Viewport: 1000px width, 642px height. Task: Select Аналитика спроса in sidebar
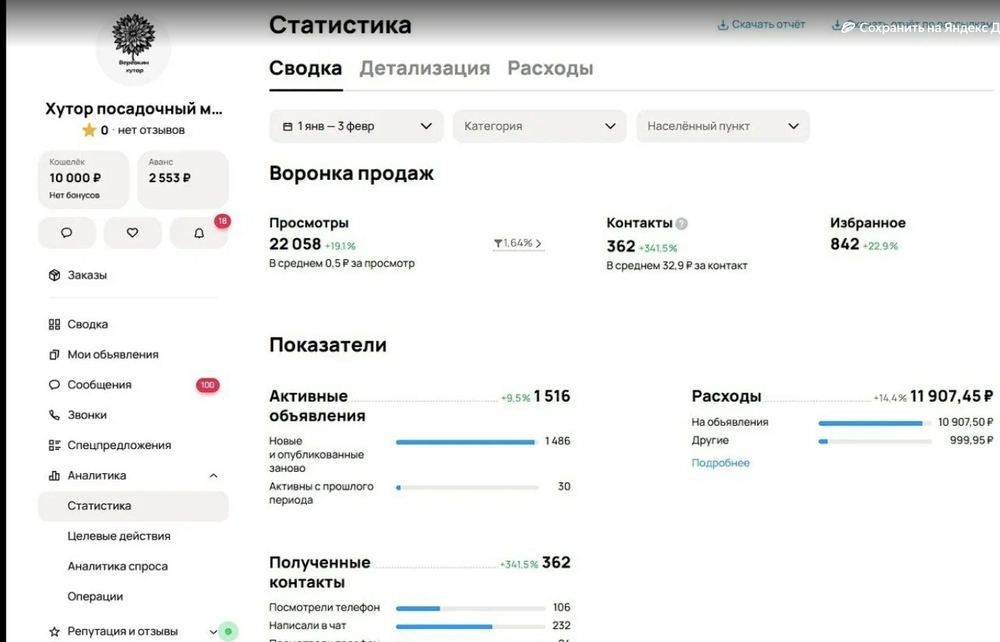pos(117,566)
